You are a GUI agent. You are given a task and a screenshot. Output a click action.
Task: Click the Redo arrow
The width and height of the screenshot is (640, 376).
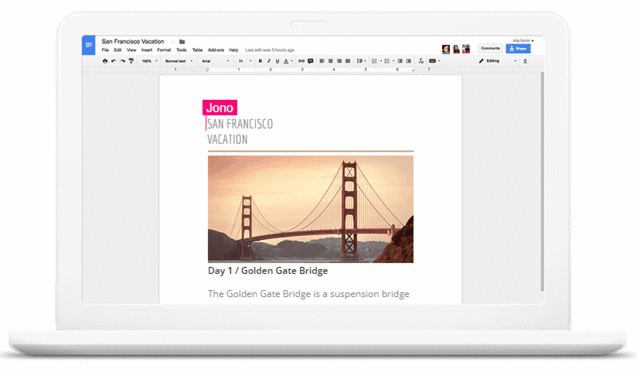pyautogui.click(x=122, y=61)
